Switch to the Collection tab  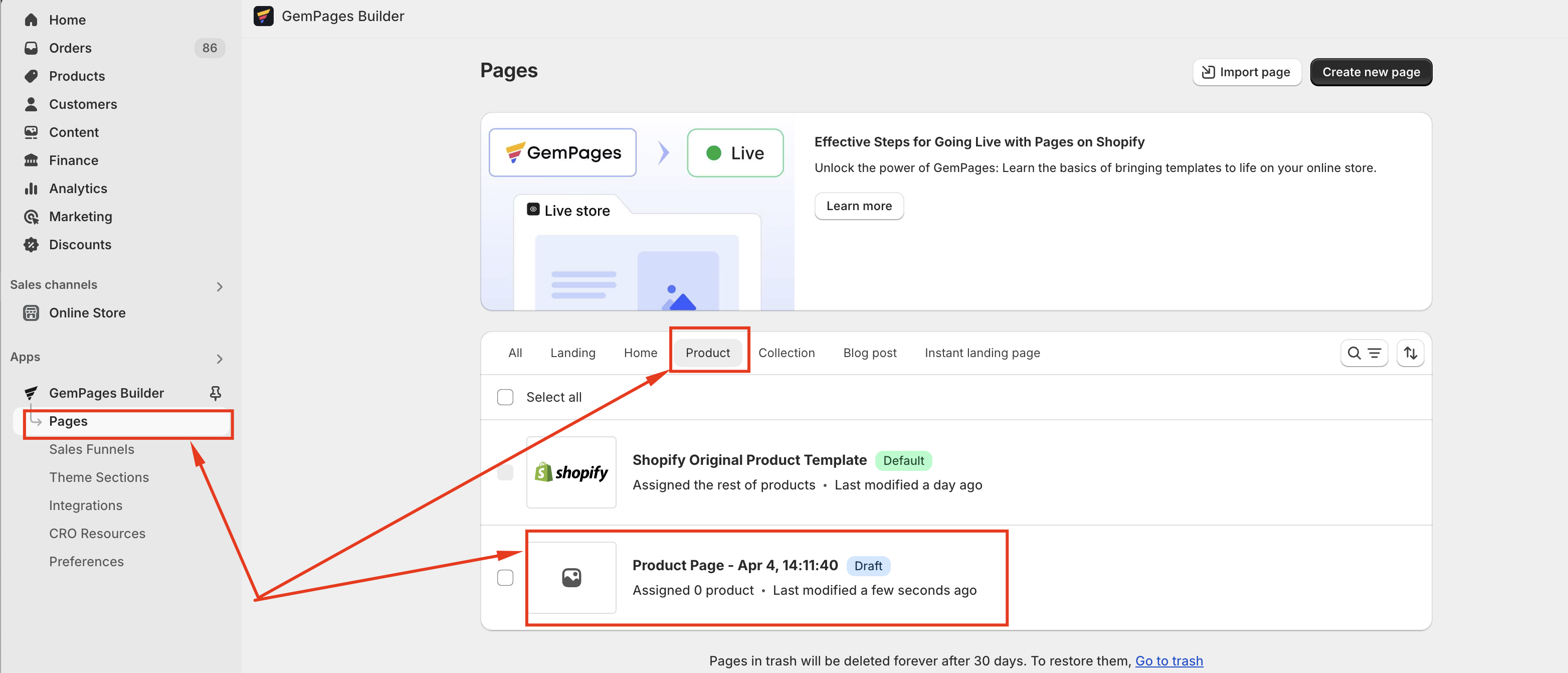786,353
